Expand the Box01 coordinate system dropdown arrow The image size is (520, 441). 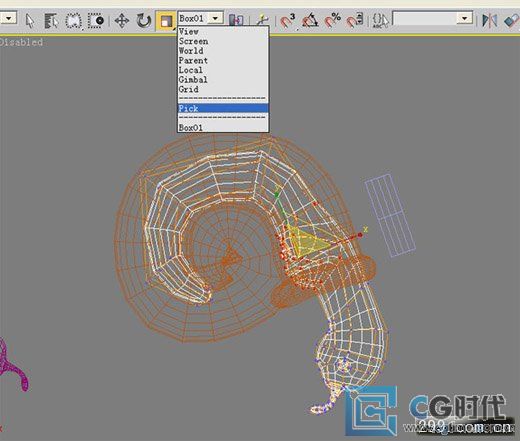(x=215, y=18)
